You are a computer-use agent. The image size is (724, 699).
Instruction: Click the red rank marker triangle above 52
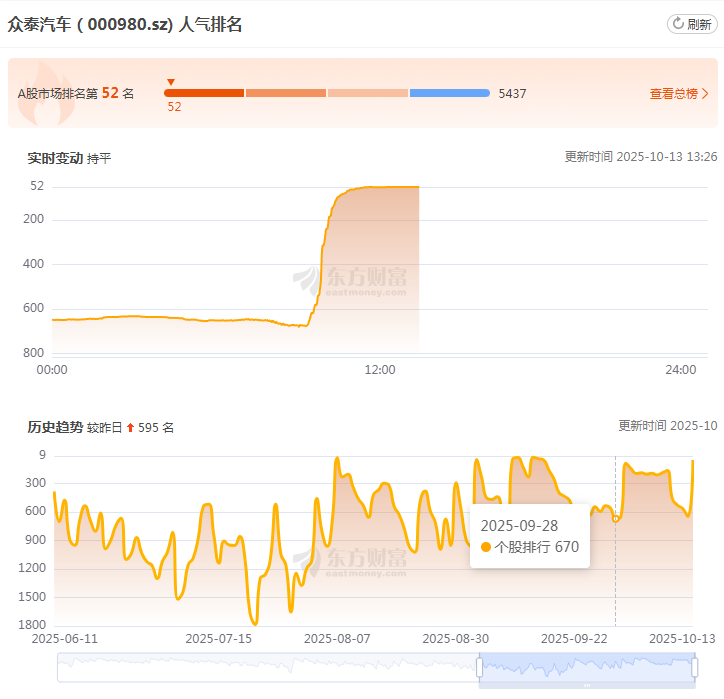tap(171, 82)
